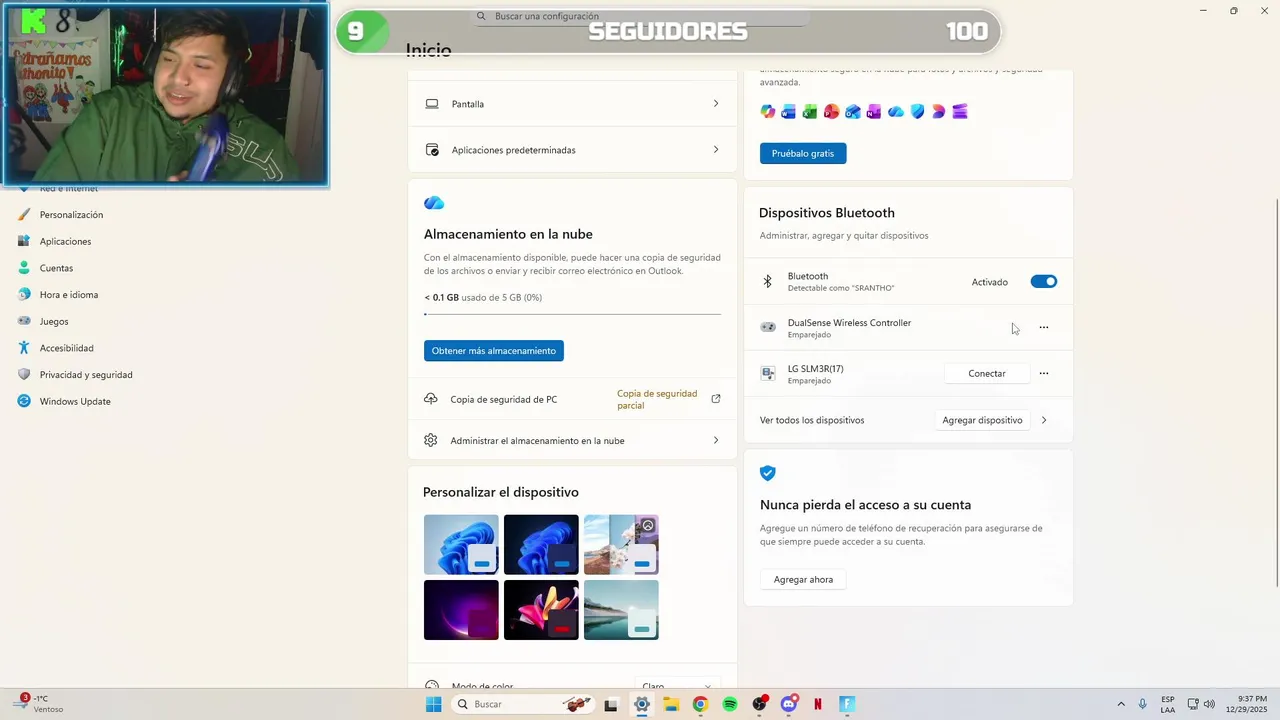Open Accesibilidad in the sidebar
Screen dimensions: 1280x720
tap(66, 348)
